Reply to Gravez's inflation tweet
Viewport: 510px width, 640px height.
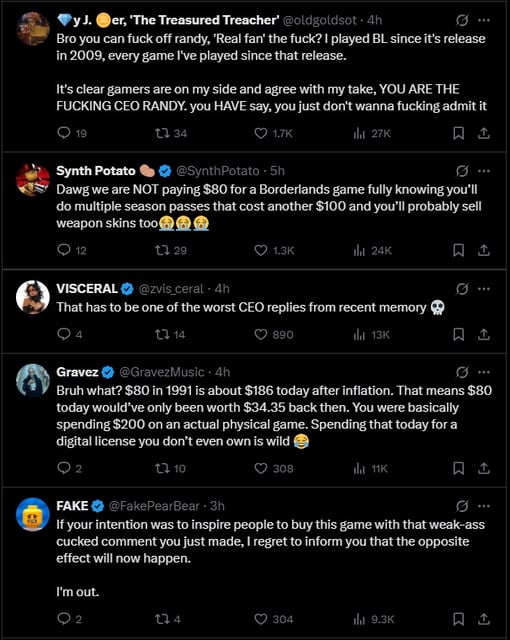point(64,468)
